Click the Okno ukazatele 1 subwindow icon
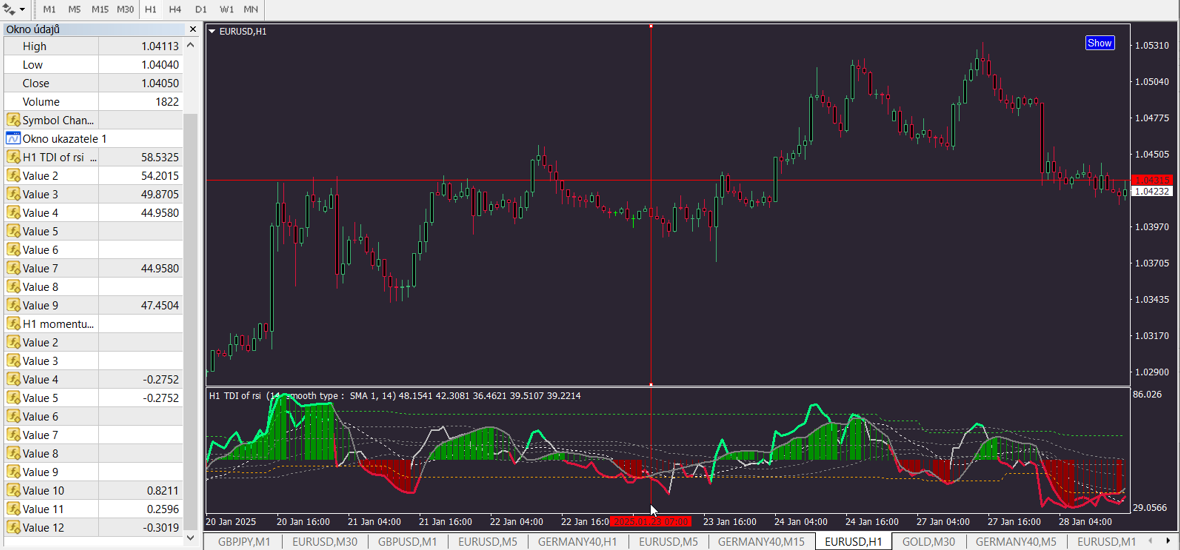Image resolution: width=1180 pixels, height=550 pixels. click(x=13, y=138)
